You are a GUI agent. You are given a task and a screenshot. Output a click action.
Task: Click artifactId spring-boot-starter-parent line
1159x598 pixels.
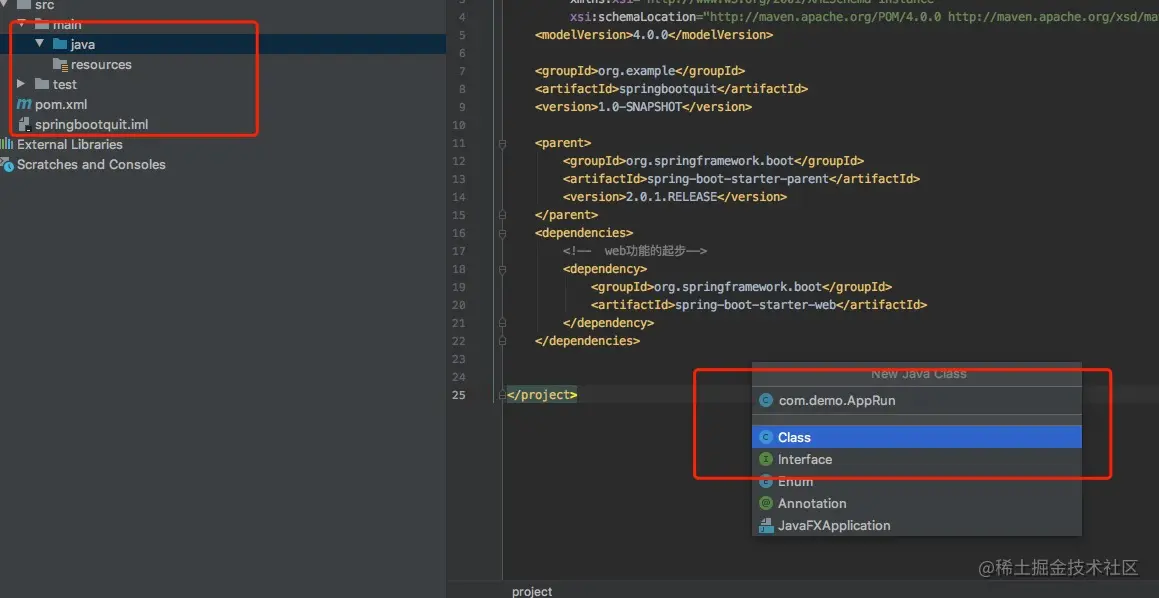coord(741,179)
